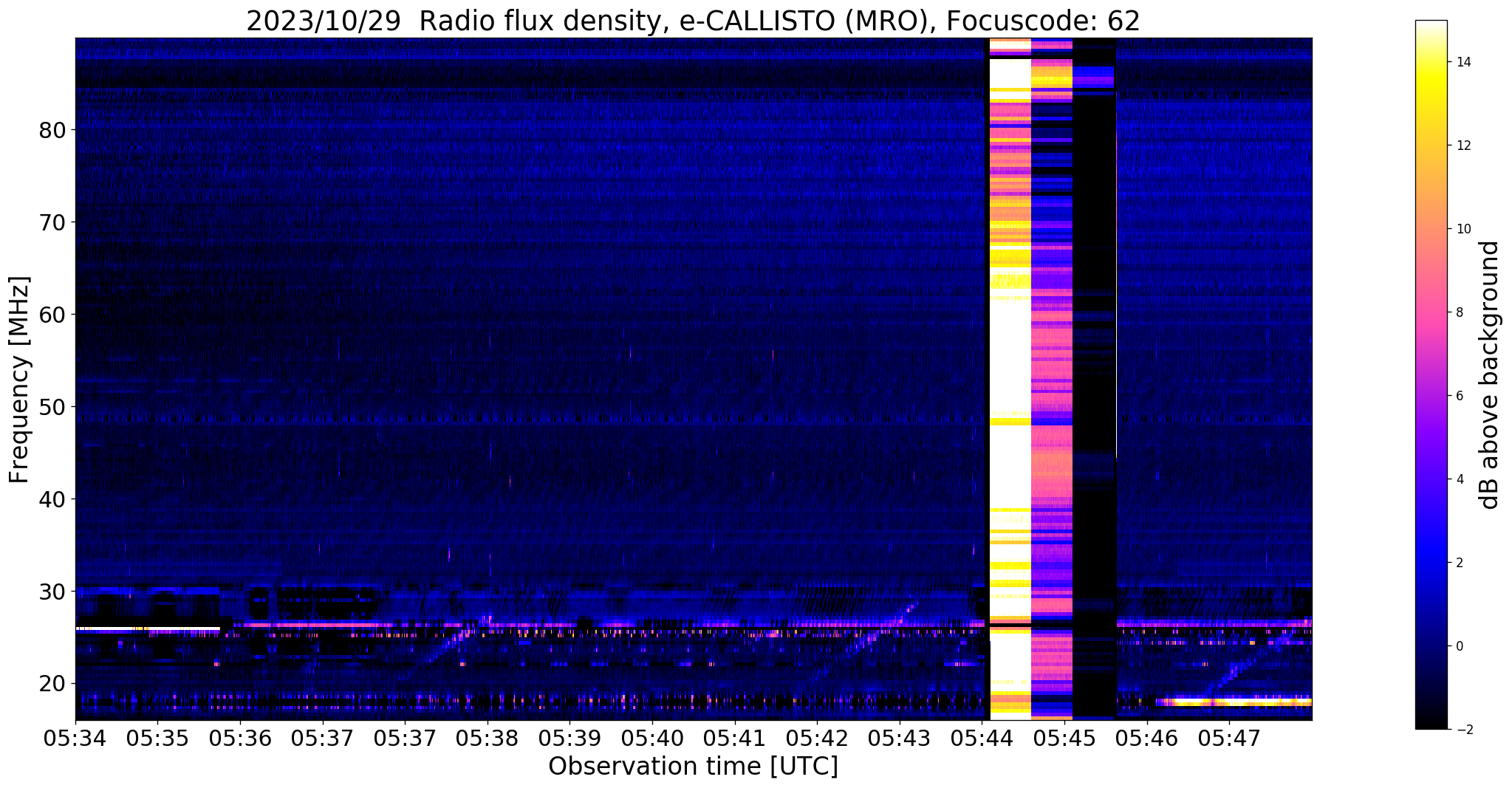Click the 05:34 time tick label
Screen dimensions: 1512x788
click(x=75, y=739)
